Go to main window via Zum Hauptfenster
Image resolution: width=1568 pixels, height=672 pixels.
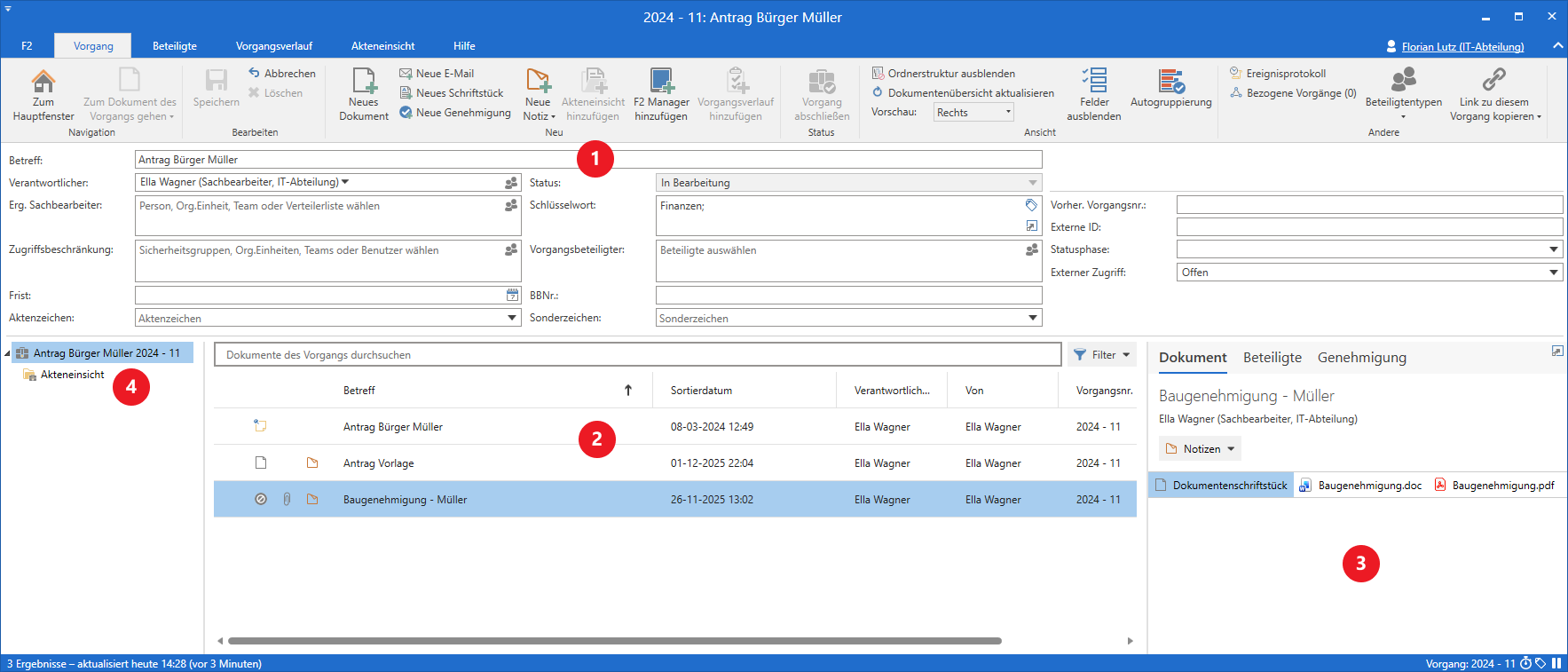click(x=43, y=95)
